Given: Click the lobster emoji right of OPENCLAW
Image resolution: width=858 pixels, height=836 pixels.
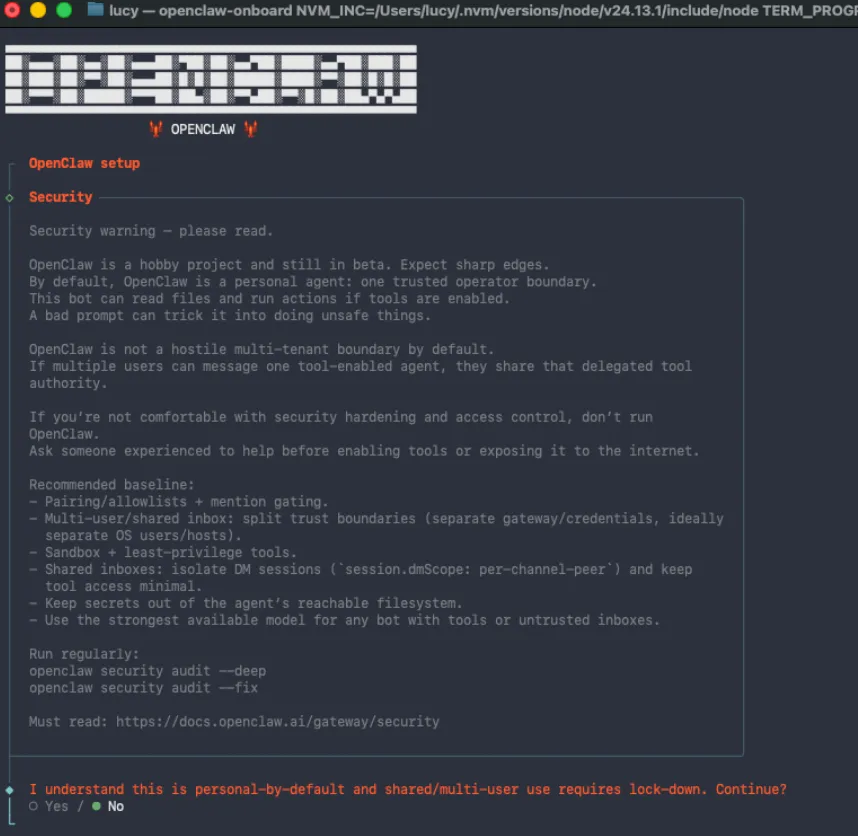Looking at the screenshot, I should coord(250,129).
